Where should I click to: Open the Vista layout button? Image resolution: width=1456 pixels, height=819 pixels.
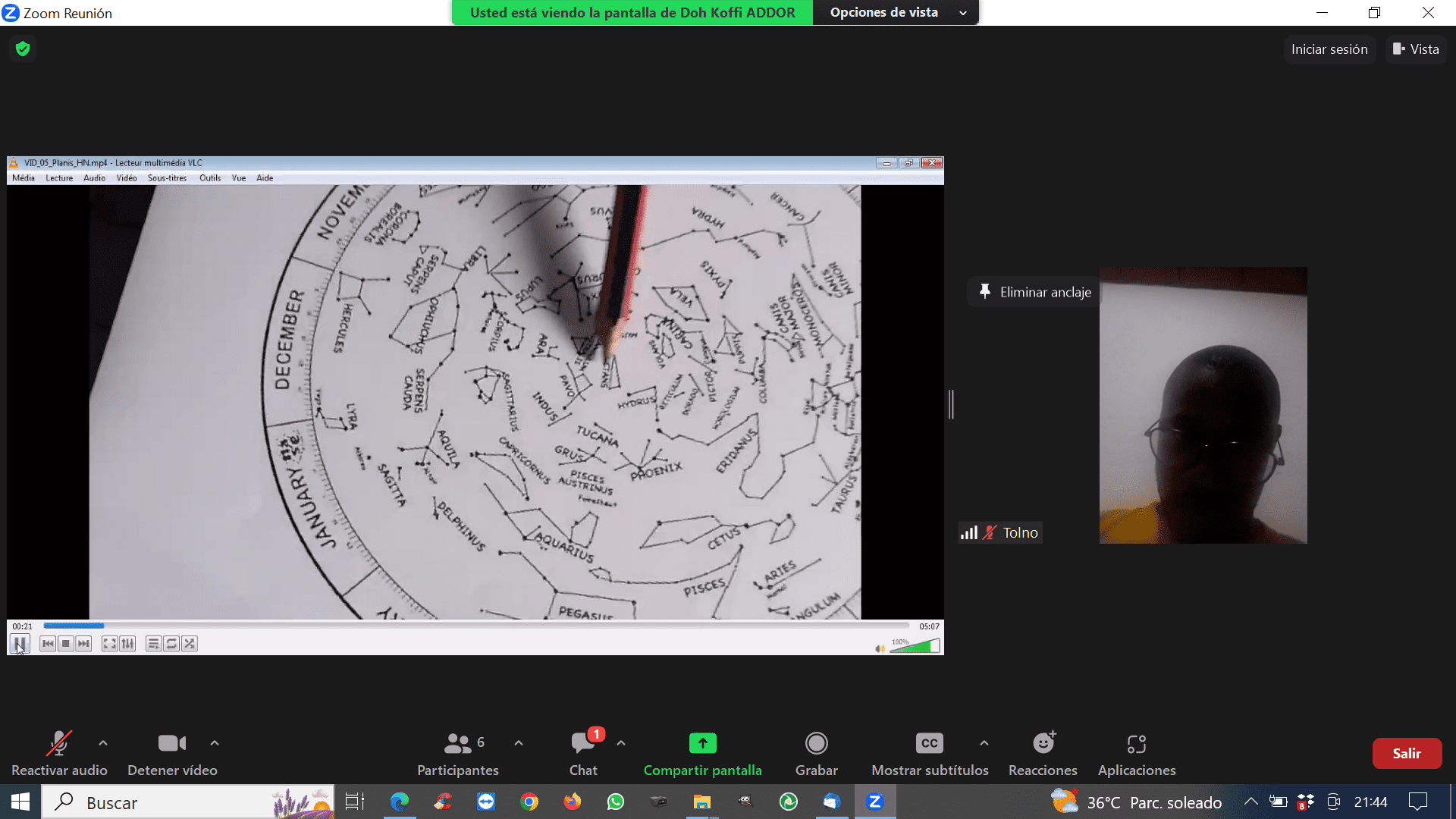click(1416, 49)
